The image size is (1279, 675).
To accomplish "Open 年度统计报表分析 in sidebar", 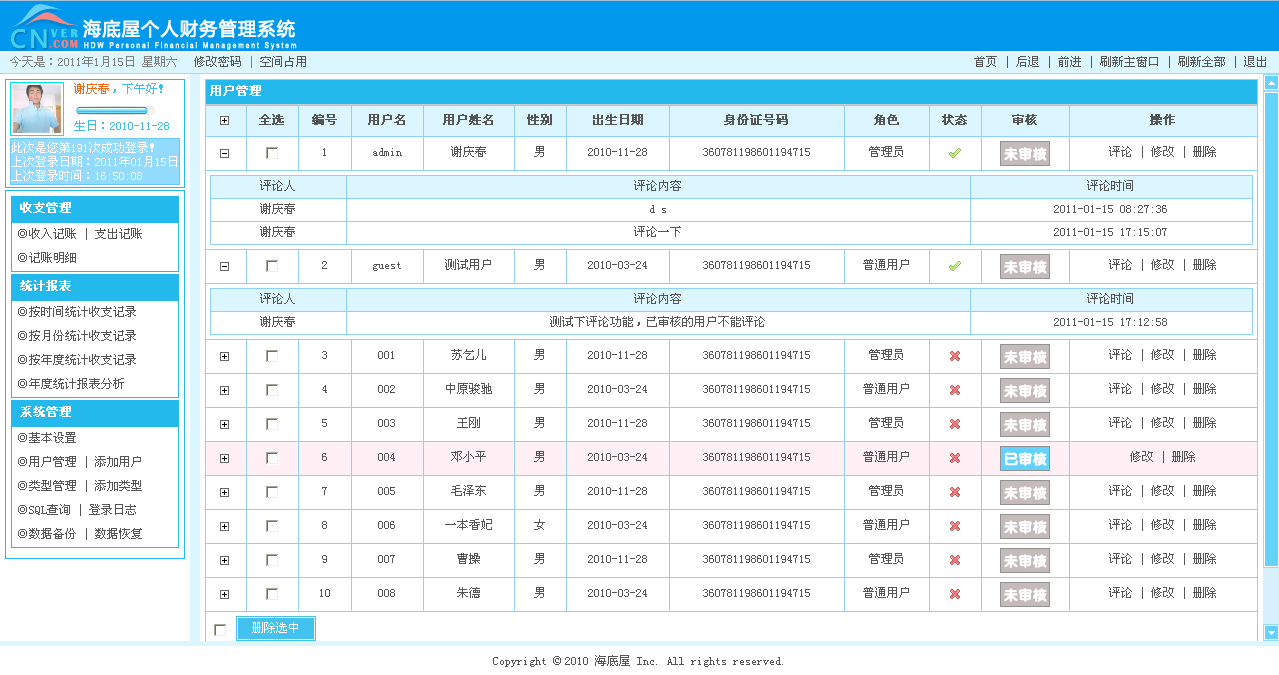I will click(x=76, y=384).
